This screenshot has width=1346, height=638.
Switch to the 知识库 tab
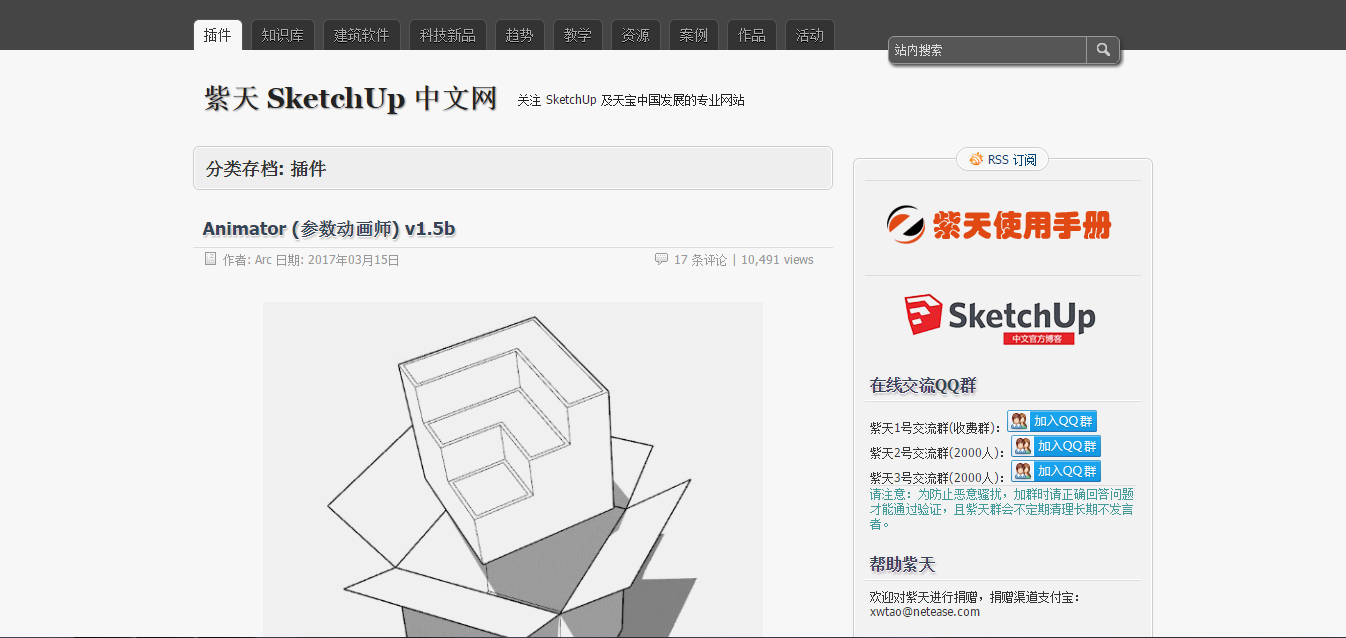tap(282, 35)
